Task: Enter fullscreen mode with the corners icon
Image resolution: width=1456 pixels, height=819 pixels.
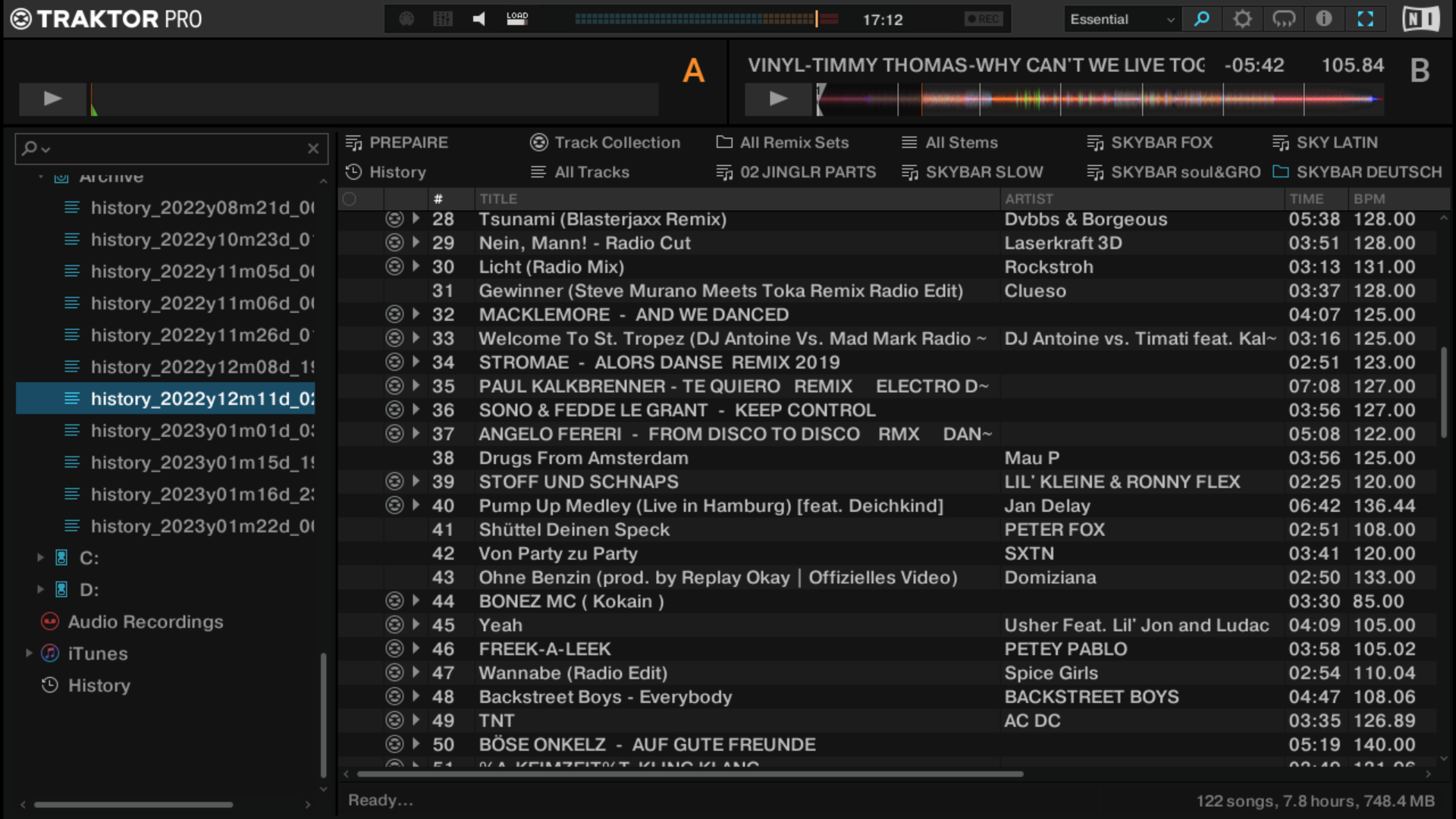Action: [x=1365, y=19]
